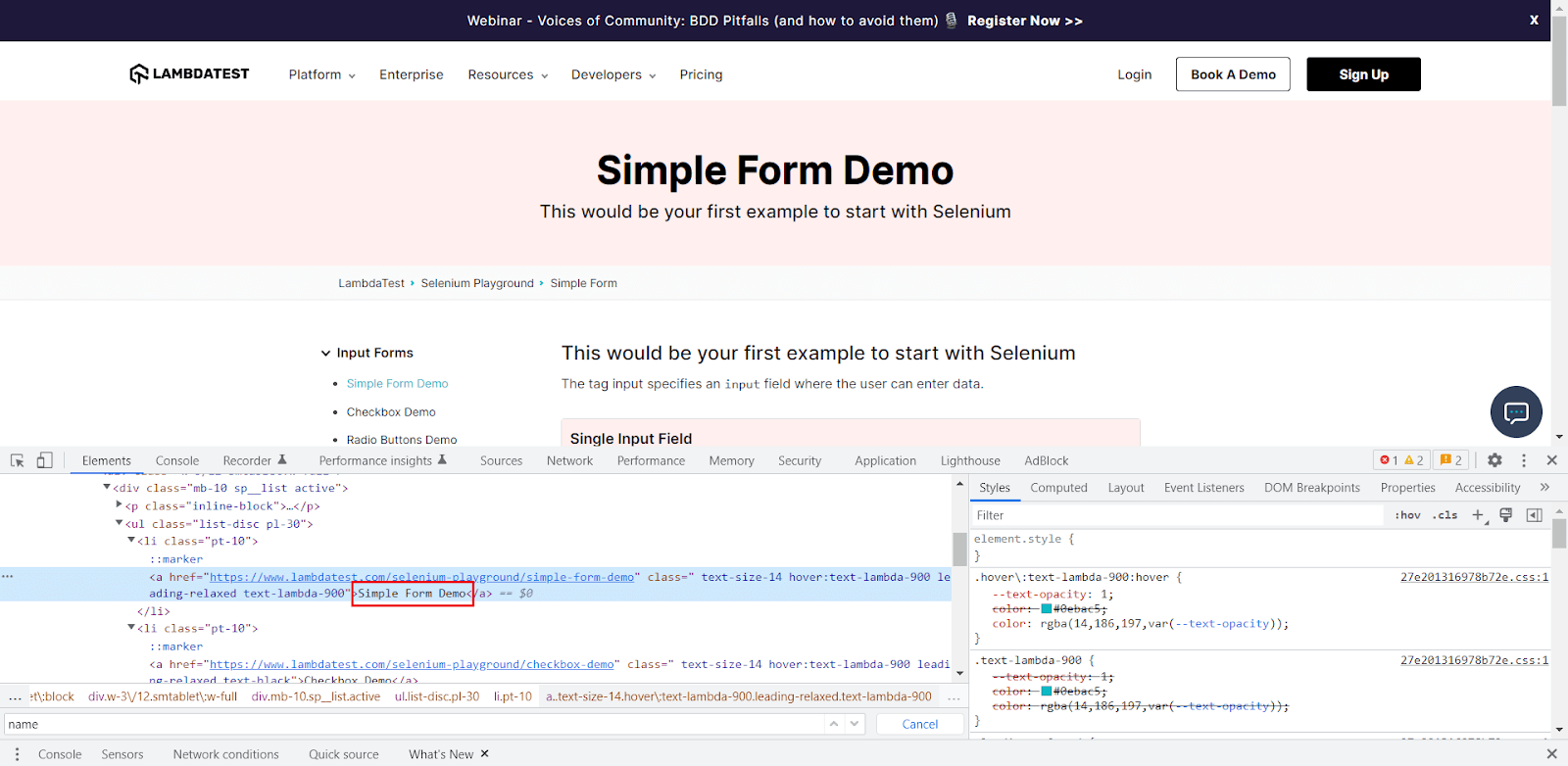
Task: Select the element inspector picker icon
Action: [x=17, y=460]
